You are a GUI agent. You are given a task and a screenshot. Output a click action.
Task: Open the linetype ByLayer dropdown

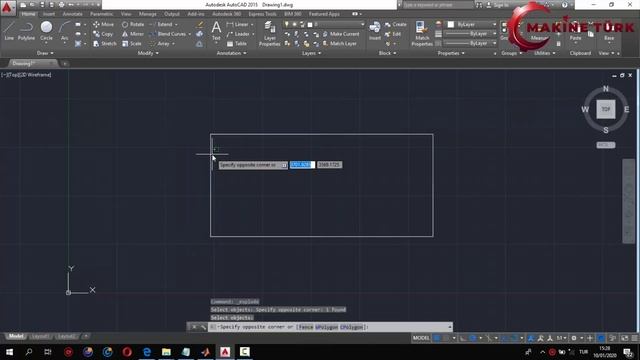(x=470, y=43)
